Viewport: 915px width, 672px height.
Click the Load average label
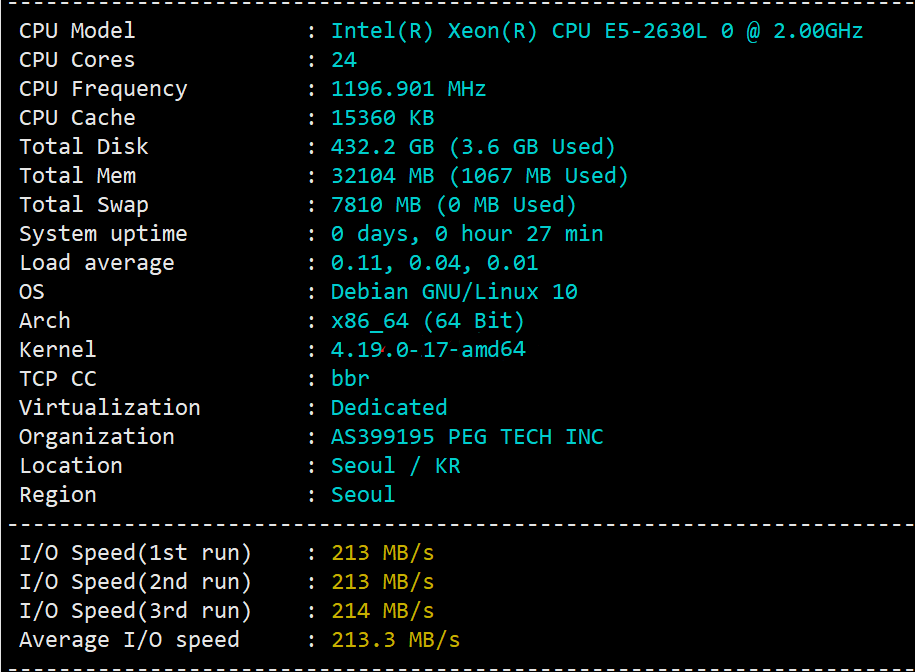click(97, 264)
